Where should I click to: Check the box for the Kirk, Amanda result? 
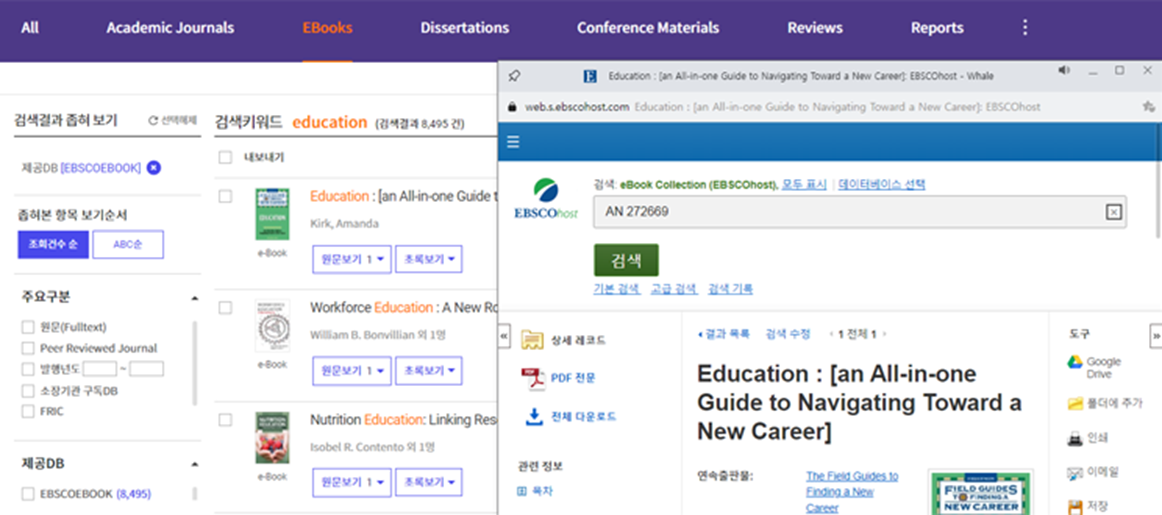225,196
